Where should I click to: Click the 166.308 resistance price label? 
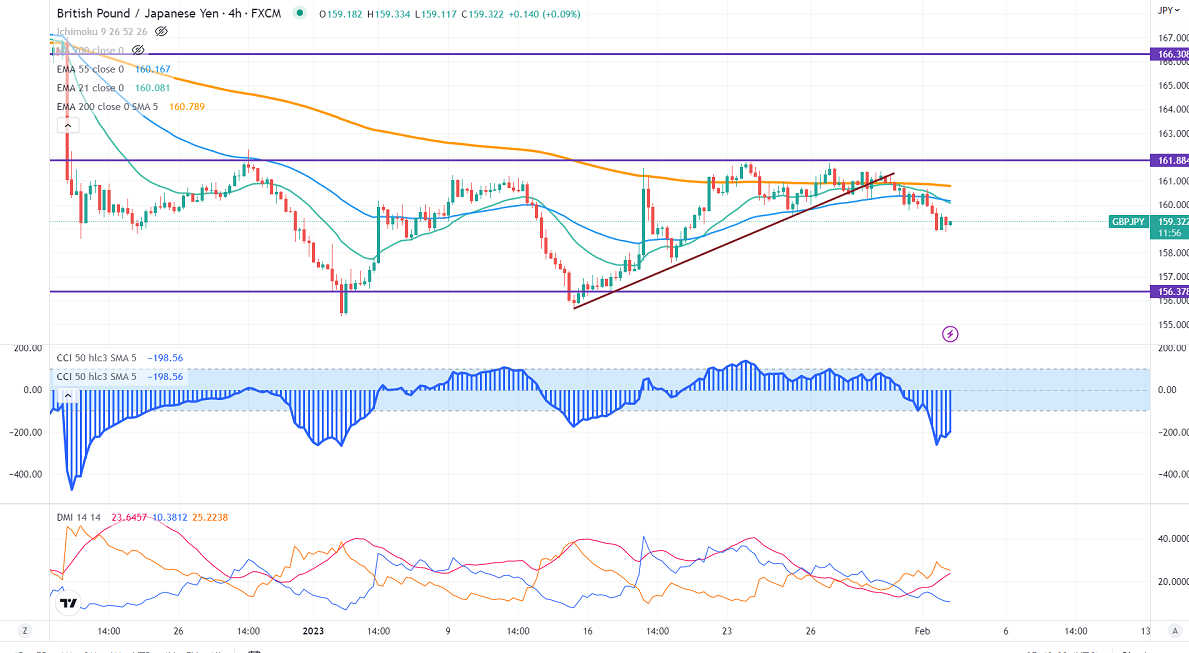1171,54
